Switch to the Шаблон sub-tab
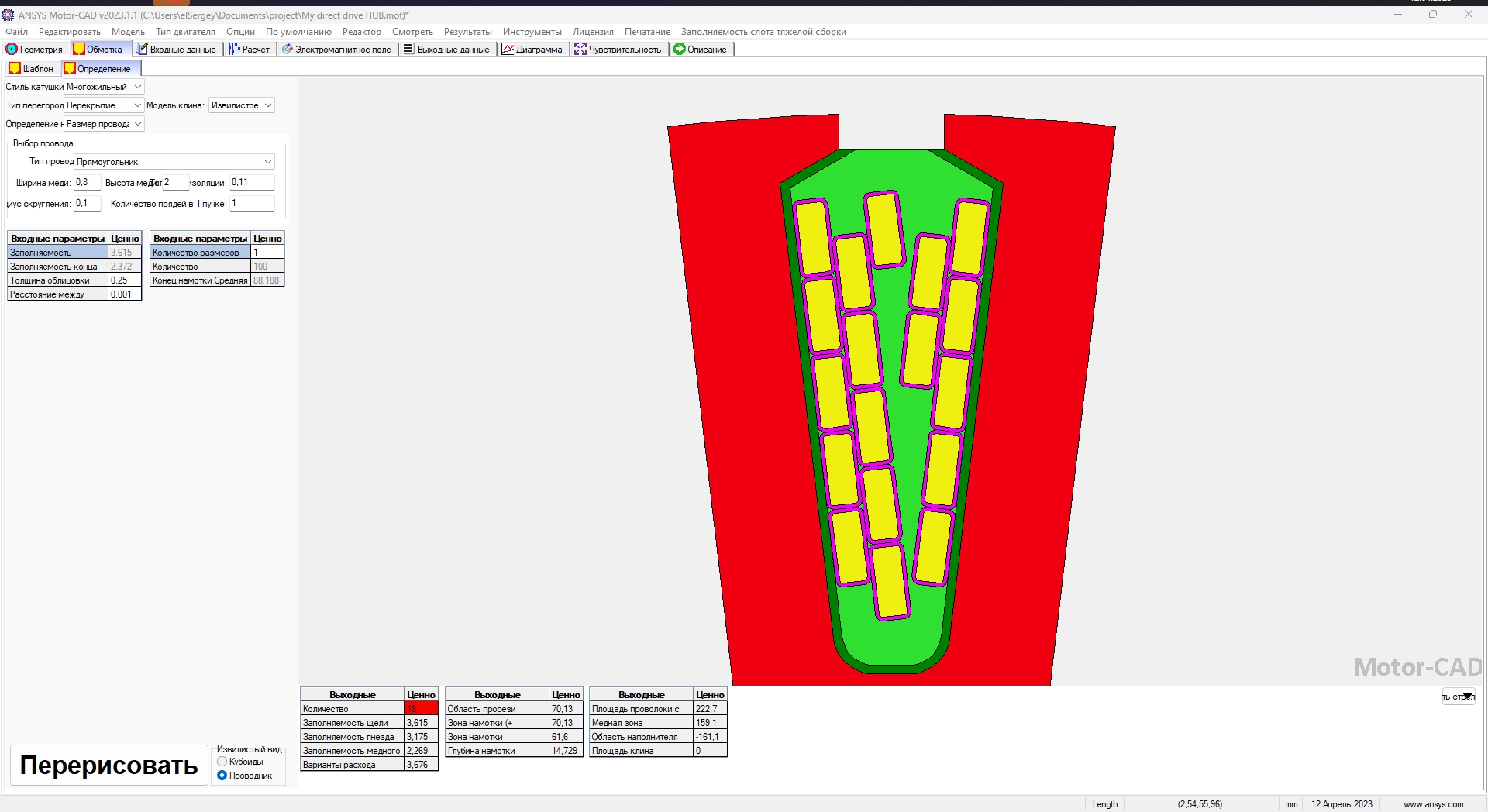The image size is (1488, 812). click(32, 69)
